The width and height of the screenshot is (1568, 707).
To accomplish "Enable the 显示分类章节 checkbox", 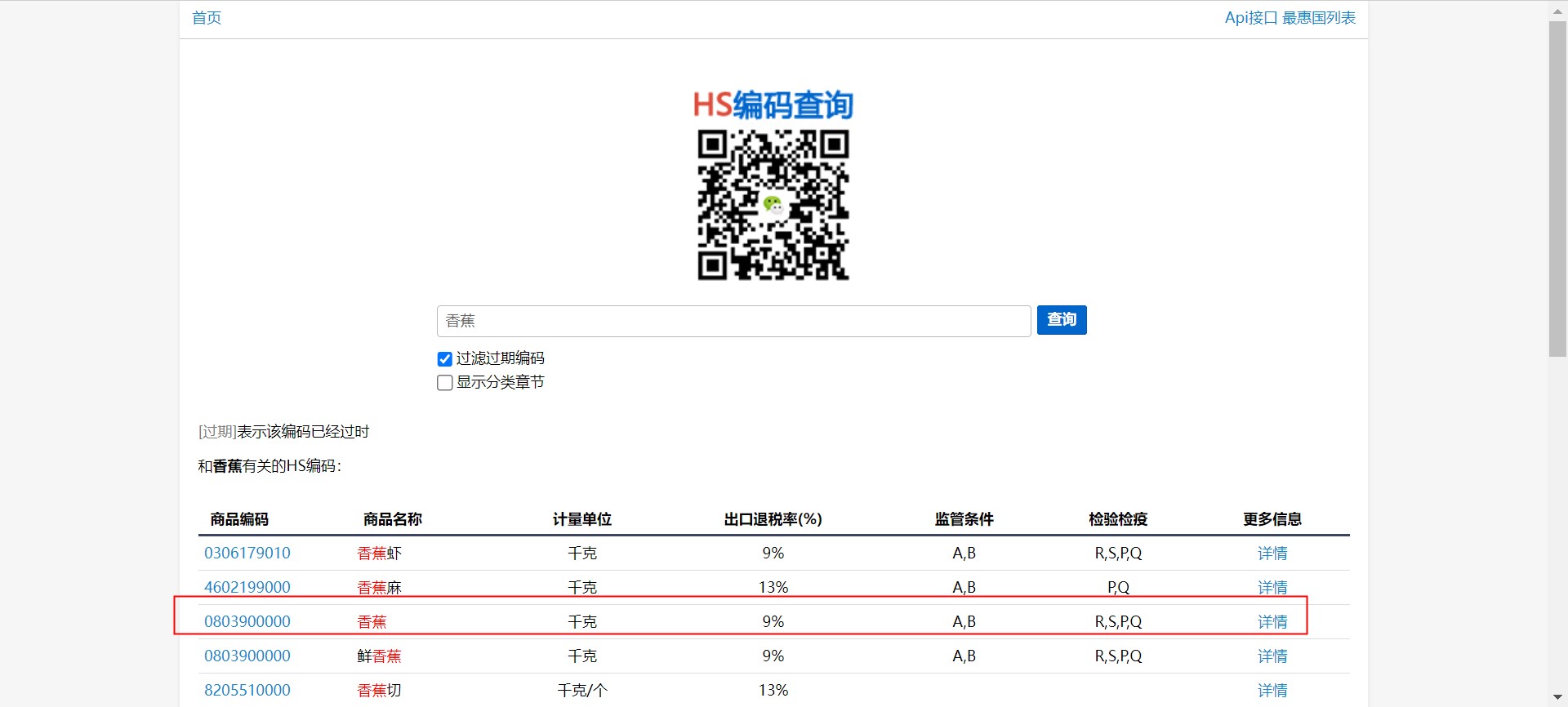I will pos(445,383).
